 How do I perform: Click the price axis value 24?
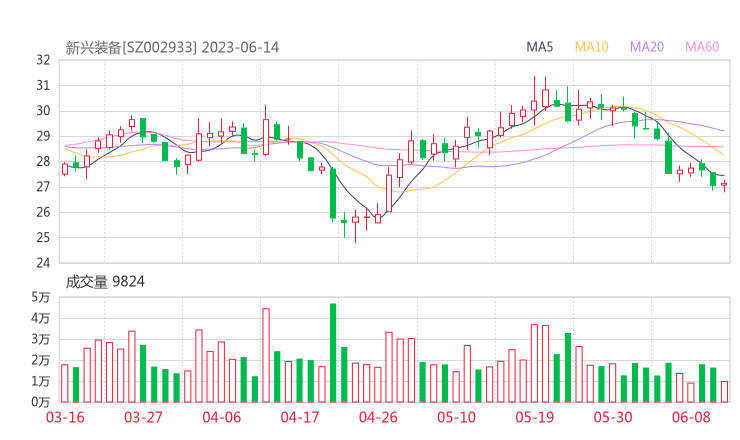click(x=43, y=263)
